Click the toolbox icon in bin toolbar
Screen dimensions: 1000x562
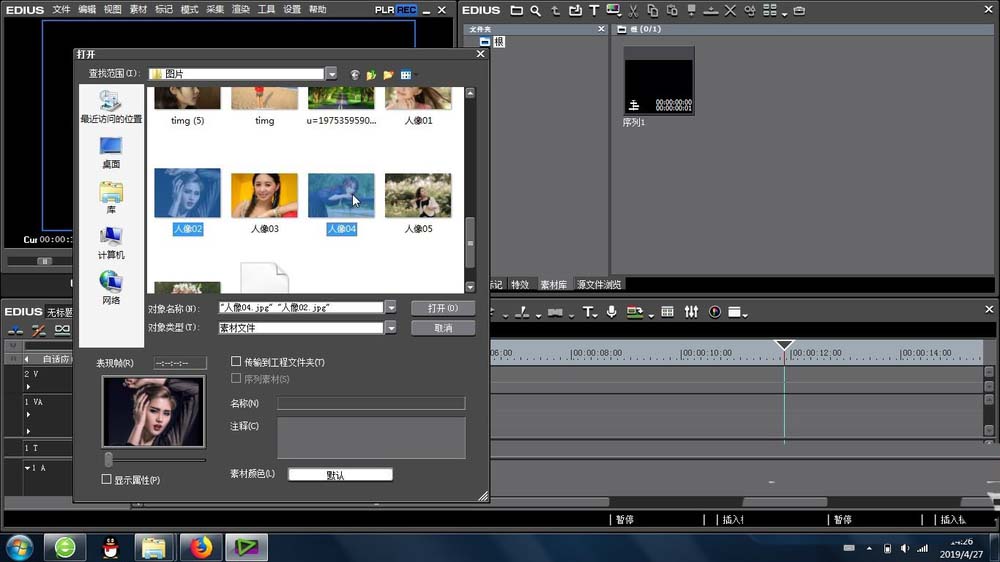click(x=799, y=10)
